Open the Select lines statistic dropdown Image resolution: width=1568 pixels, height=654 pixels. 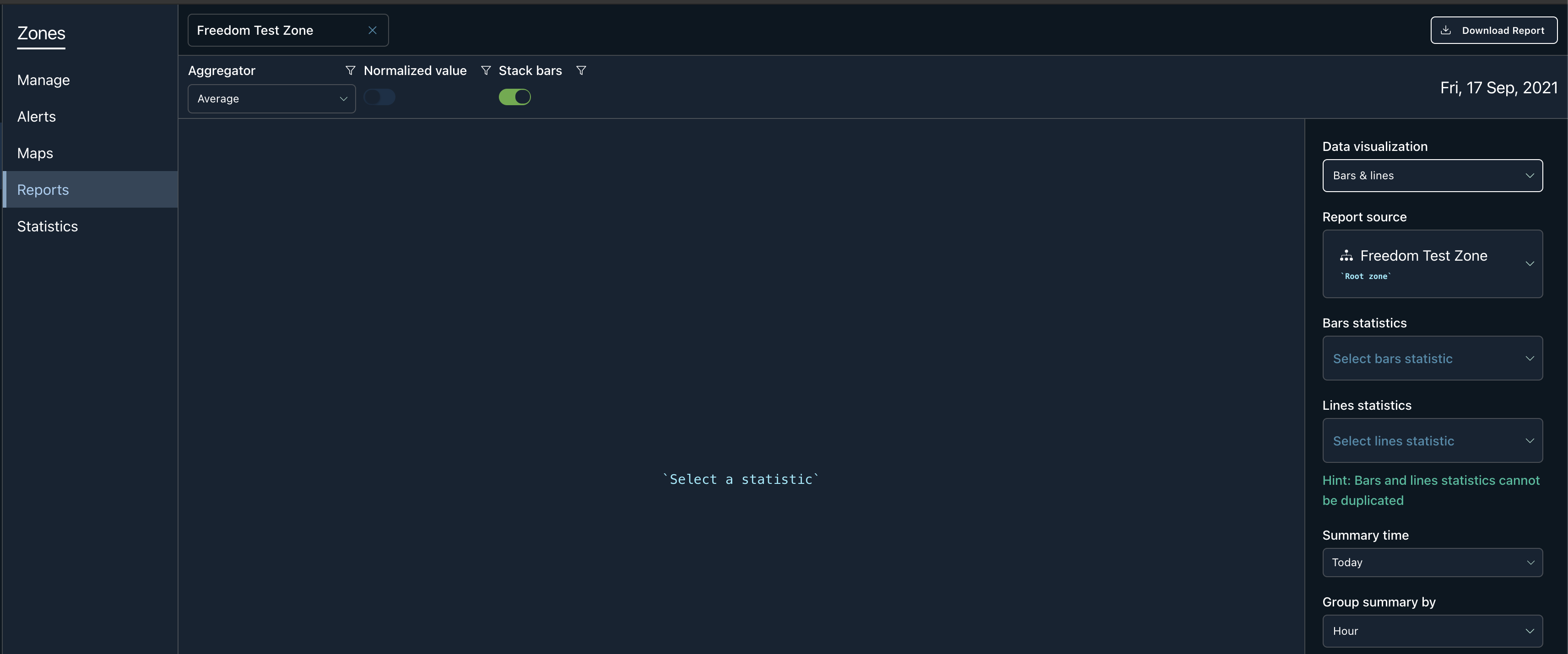(1432, 441)
